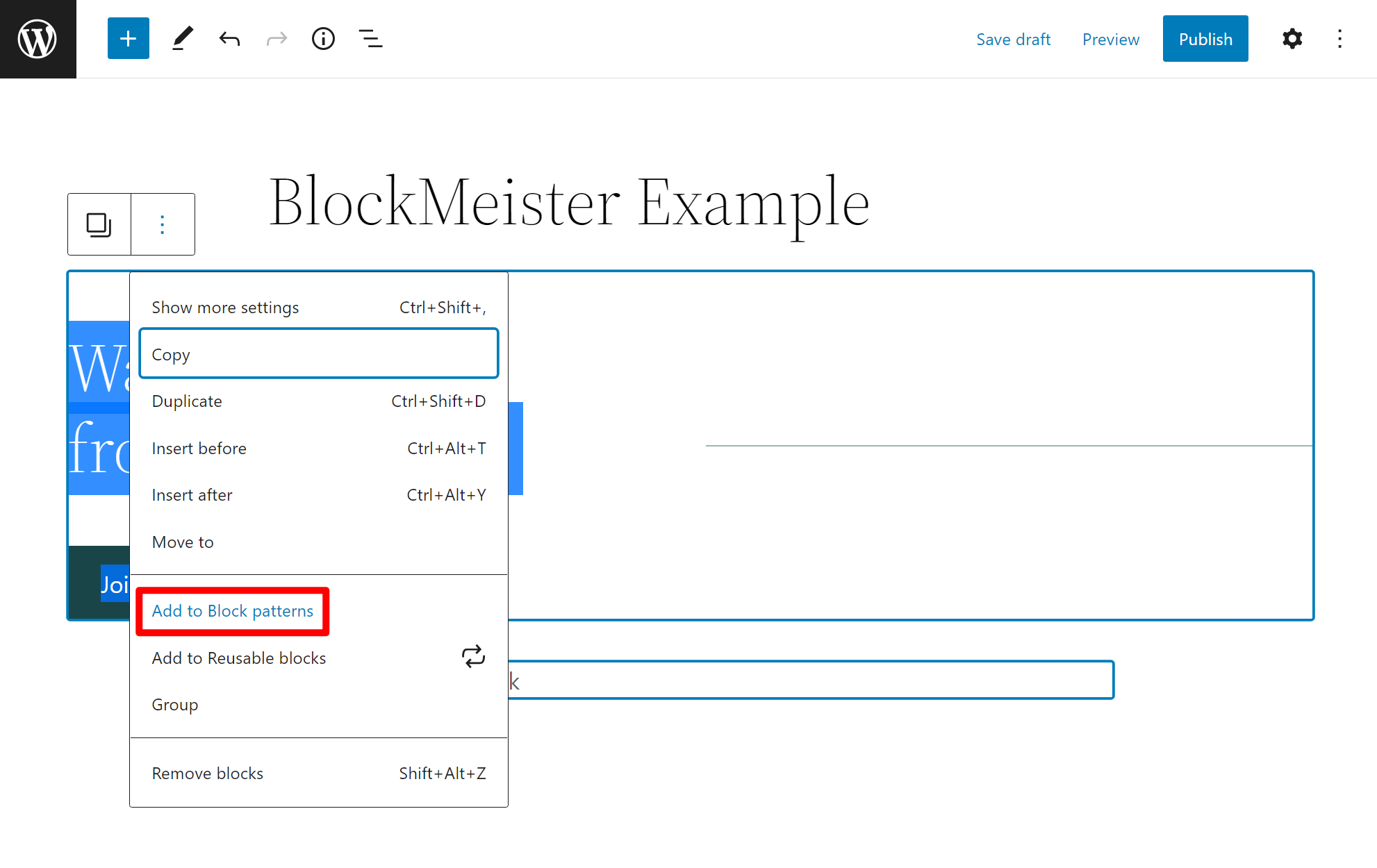Open the block inserter with the plus icon

click(128, 38)
